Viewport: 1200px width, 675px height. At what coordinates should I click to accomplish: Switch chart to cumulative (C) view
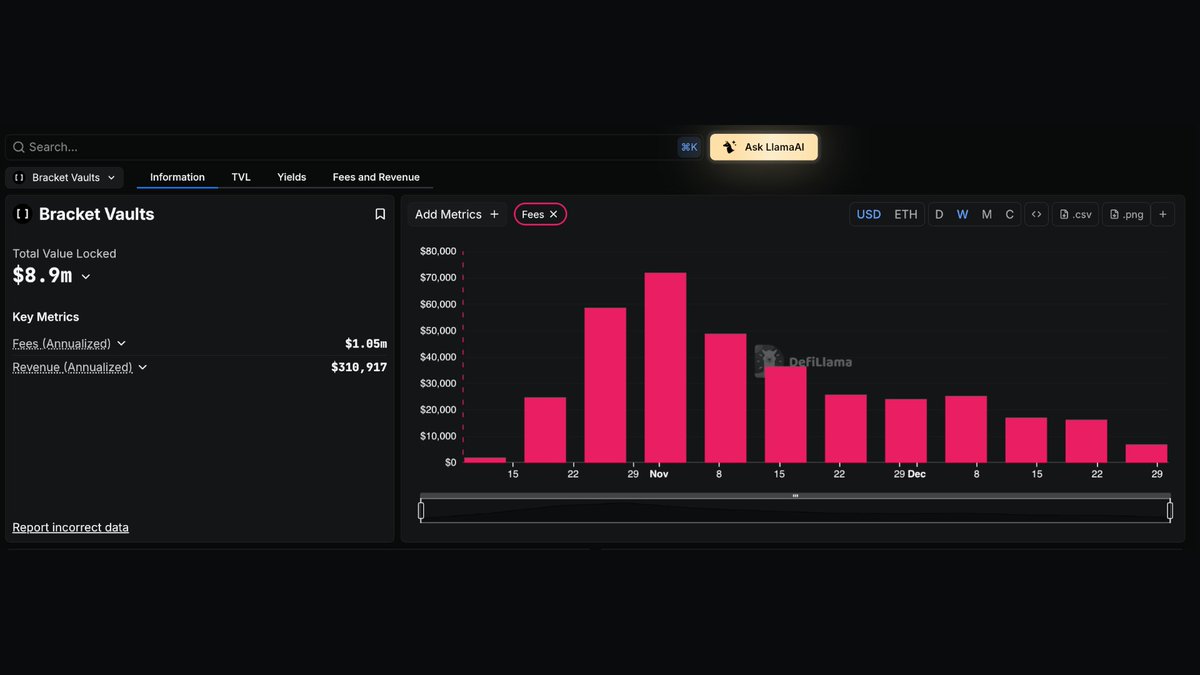(x=1010, y=214)
